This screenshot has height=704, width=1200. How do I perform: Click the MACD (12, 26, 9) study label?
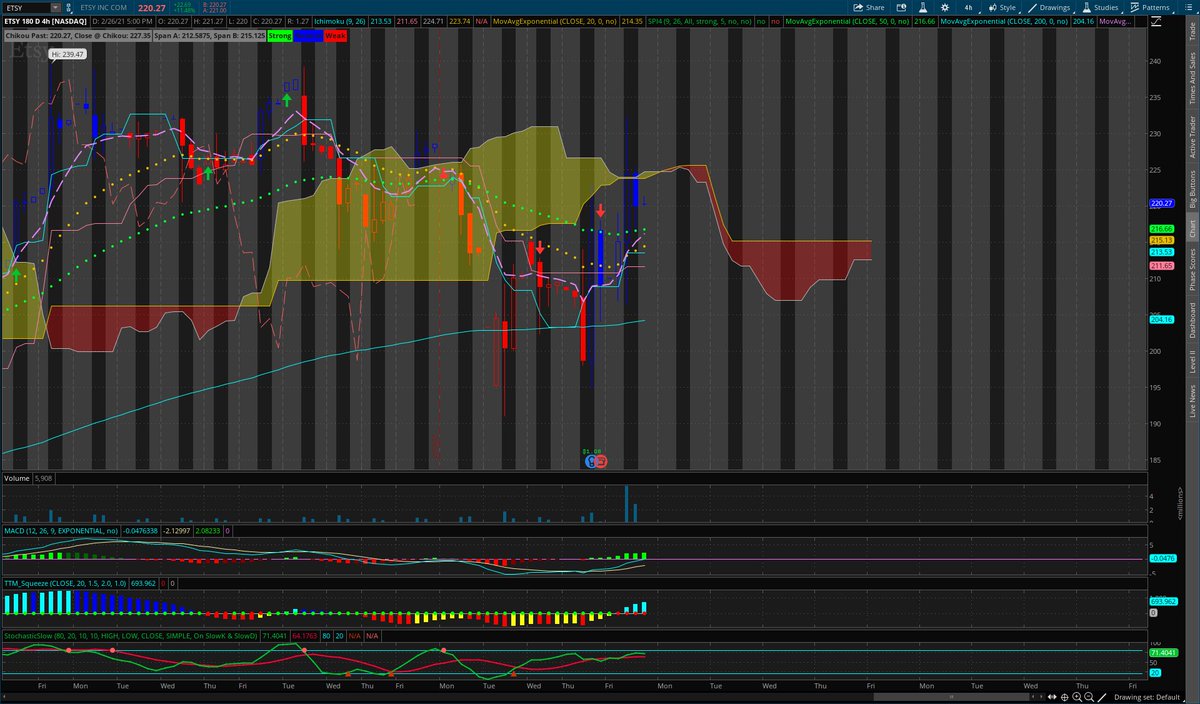pyautogui.click(x=60, y=531)
